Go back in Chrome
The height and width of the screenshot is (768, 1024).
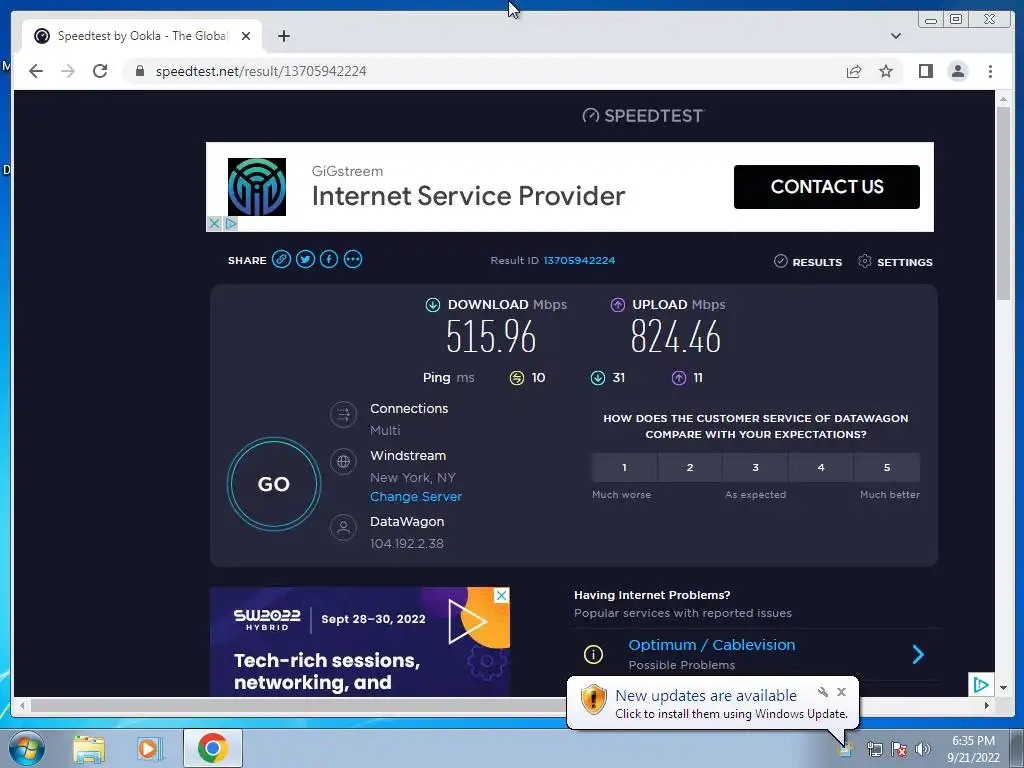coord(36,71)
